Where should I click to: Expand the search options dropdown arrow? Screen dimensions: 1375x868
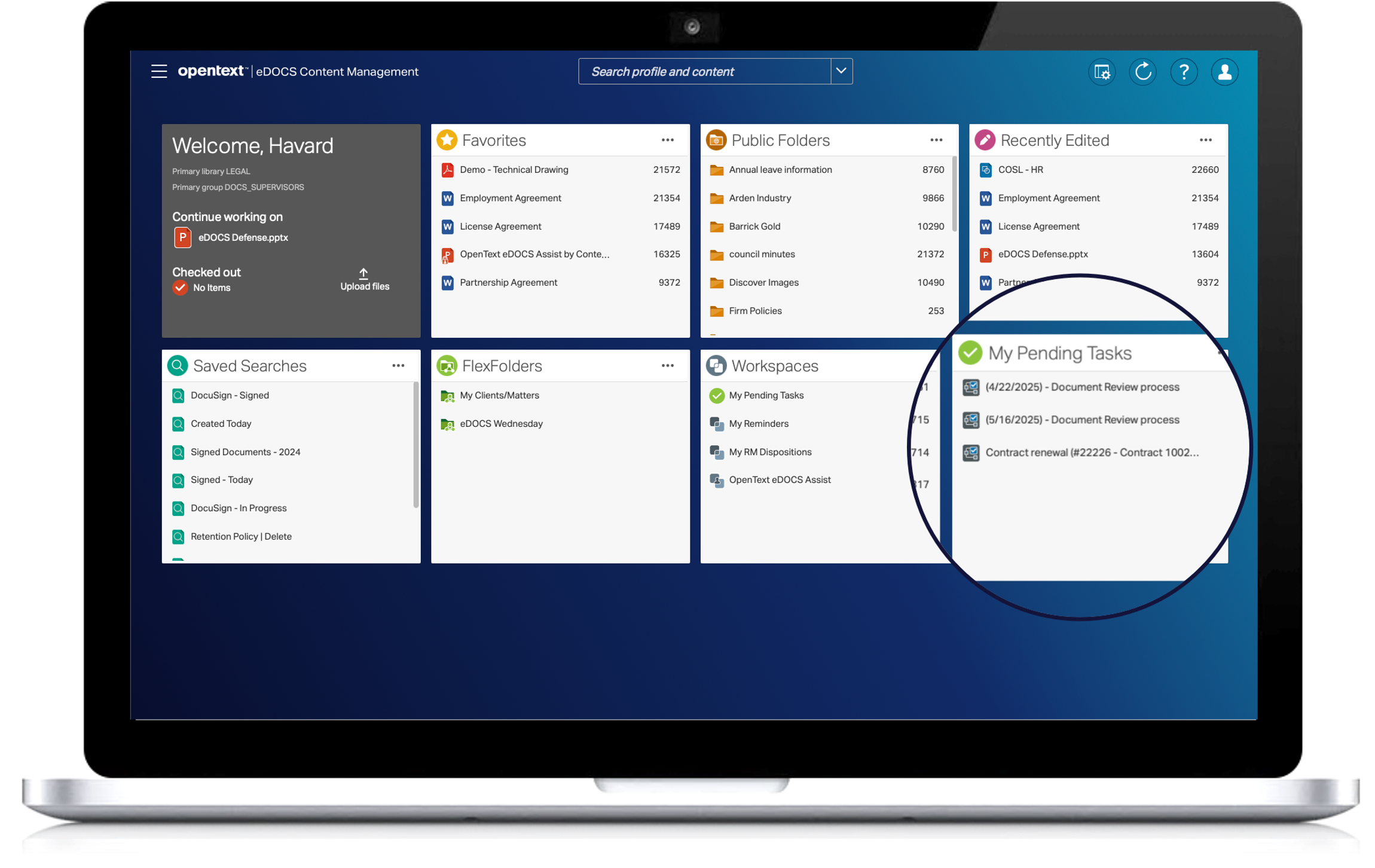point(841,71)
